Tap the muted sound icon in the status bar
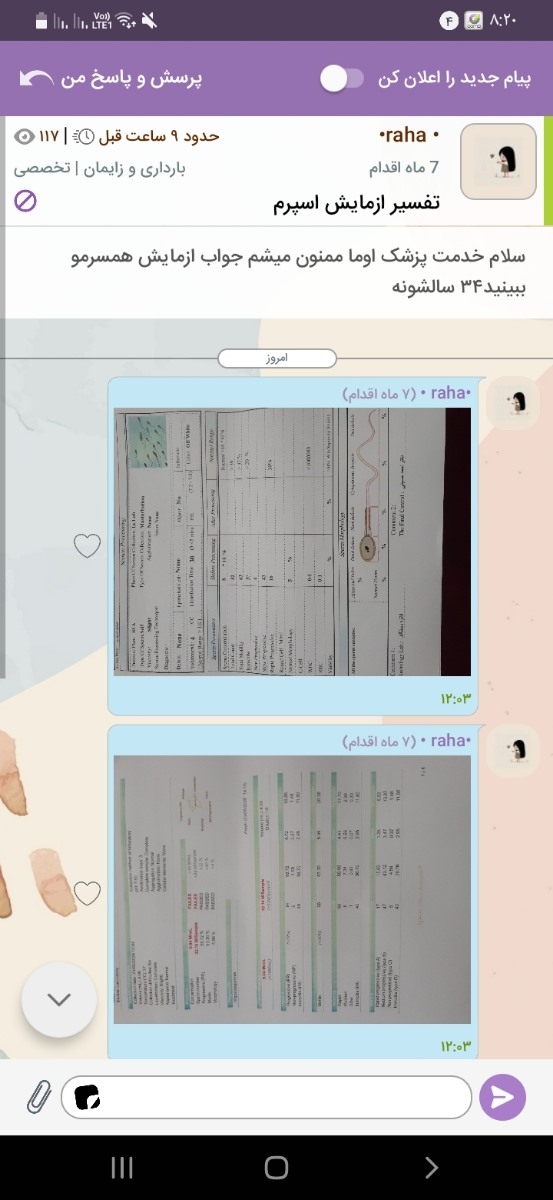The image size is (553, 1200). coord(149,19)
